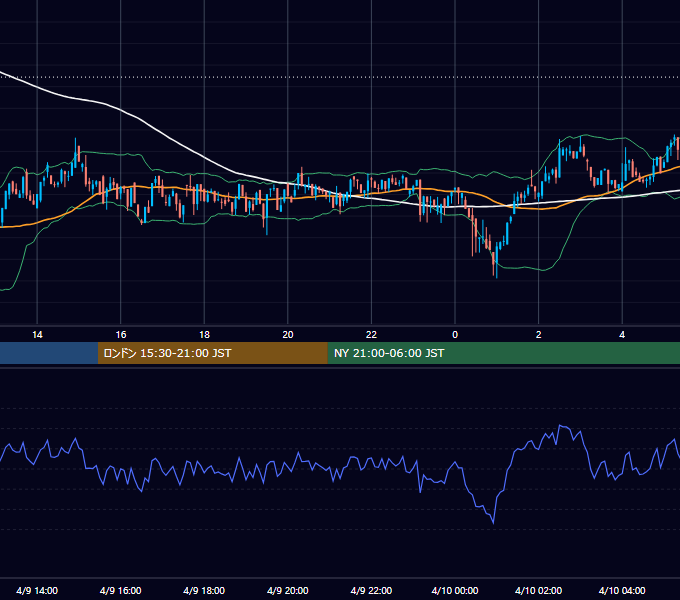
Task: Click the '4/9 20:00' timestamp label
Action: [288, 590]
